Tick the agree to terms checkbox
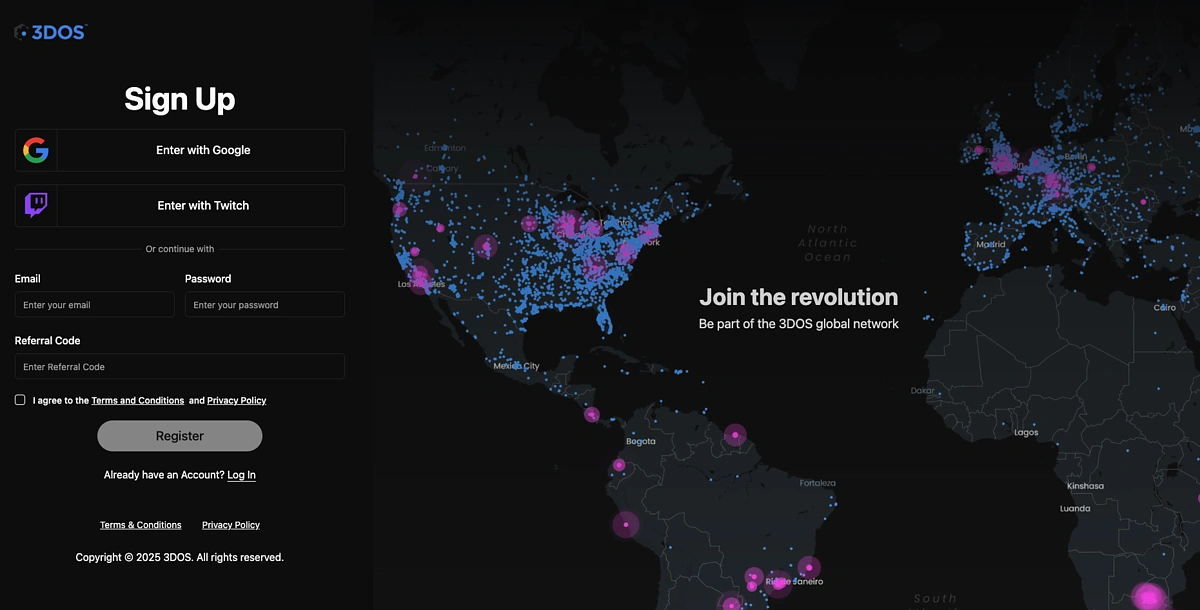Viewport: 1200px width, 610px height. (20, 400)
